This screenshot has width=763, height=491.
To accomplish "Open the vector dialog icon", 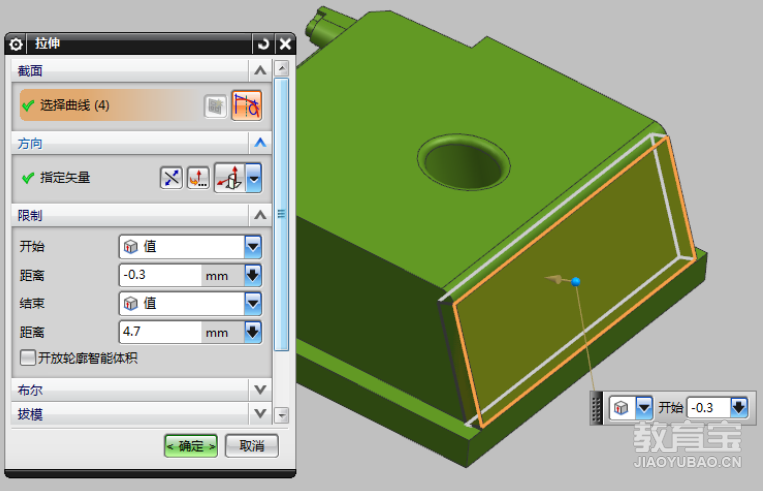I will (x=198, y=178).
